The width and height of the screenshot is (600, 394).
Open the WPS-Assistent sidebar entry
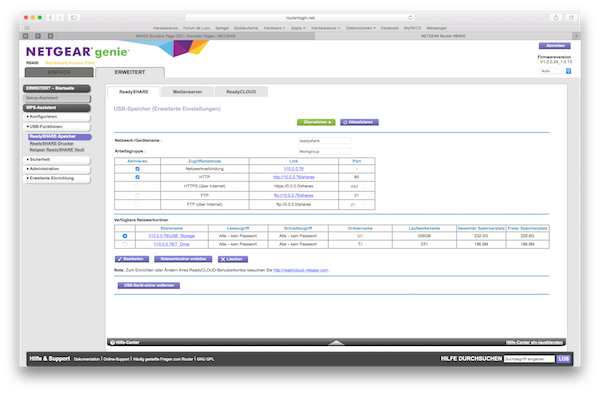57,107
